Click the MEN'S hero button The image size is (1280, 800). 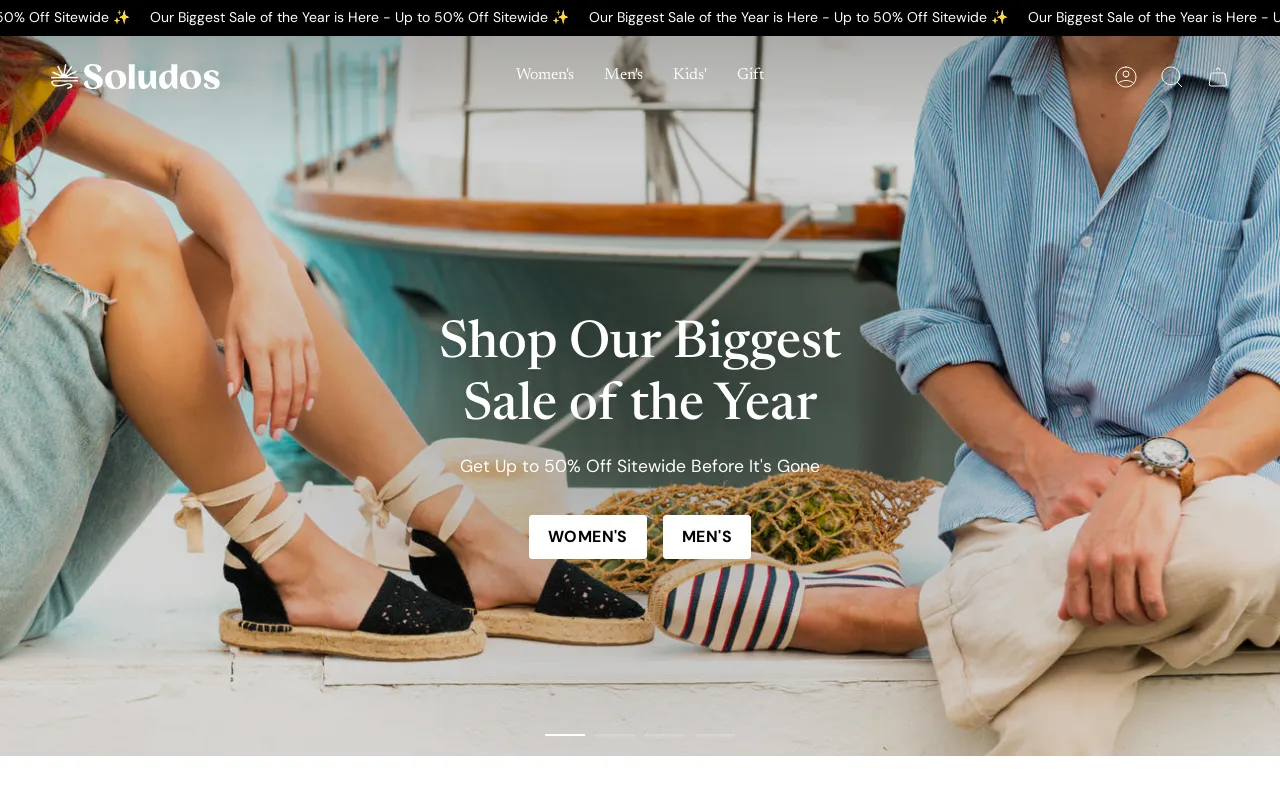pyautogui.click(x=707, y=537)
